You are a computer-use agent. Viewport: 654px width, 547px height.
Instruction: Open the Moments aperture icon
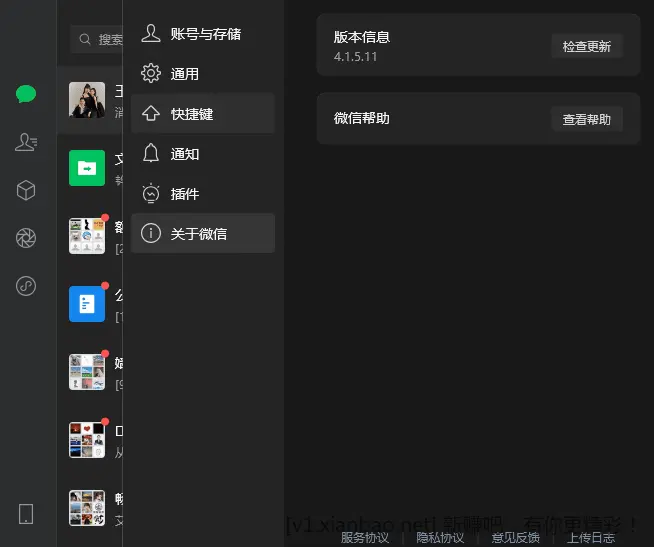(26, 238)
